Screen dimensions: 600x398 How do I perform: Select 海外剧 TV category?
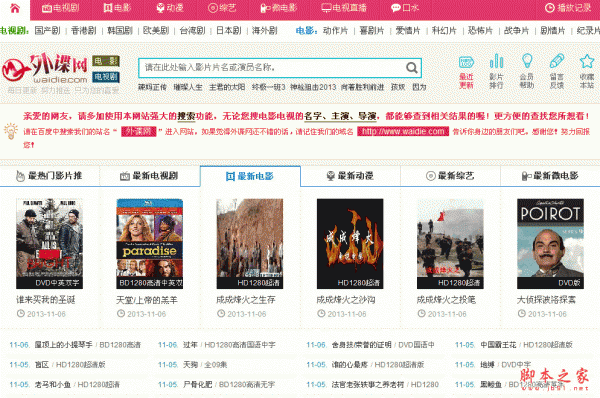coord(264,31)
